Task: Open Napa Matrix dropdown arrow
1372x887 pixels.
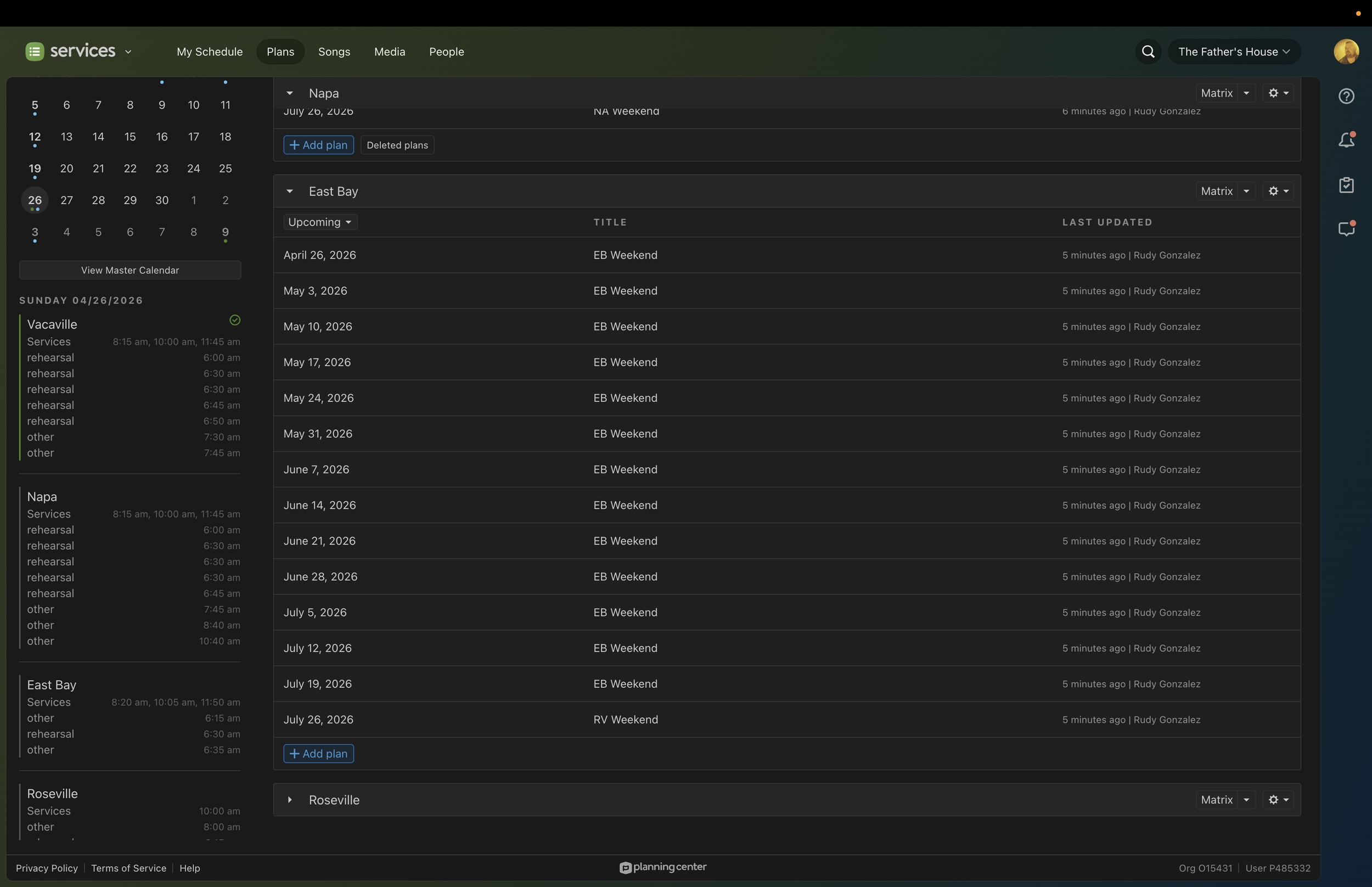Action: coord(1246,93)
